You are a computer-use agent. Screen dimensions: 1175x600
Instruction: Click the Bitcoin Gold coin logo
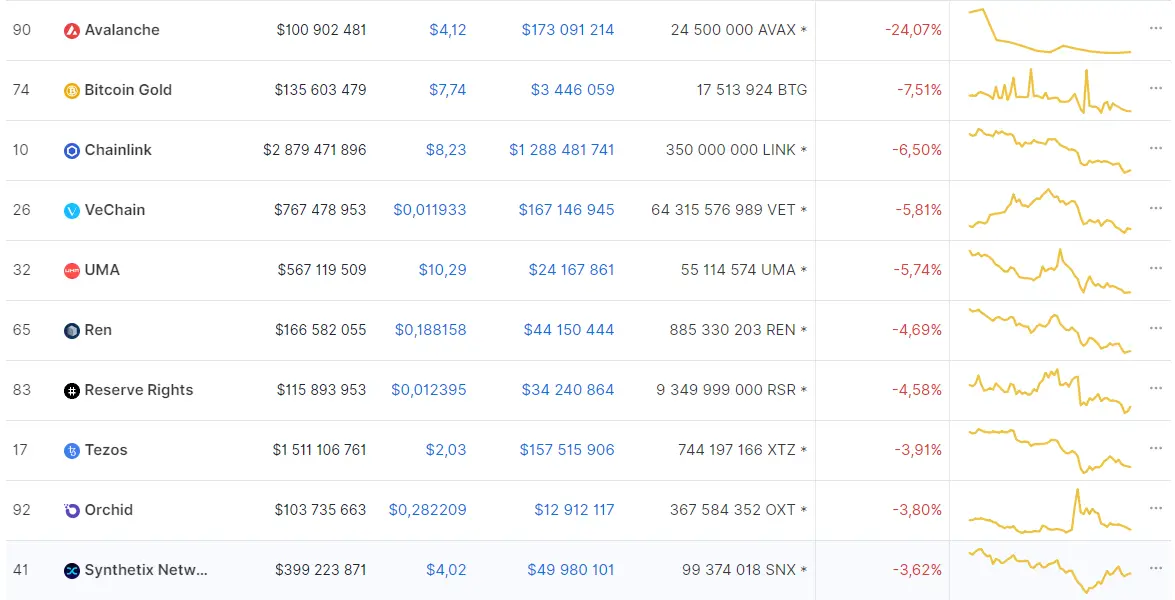tap(72, 91)
